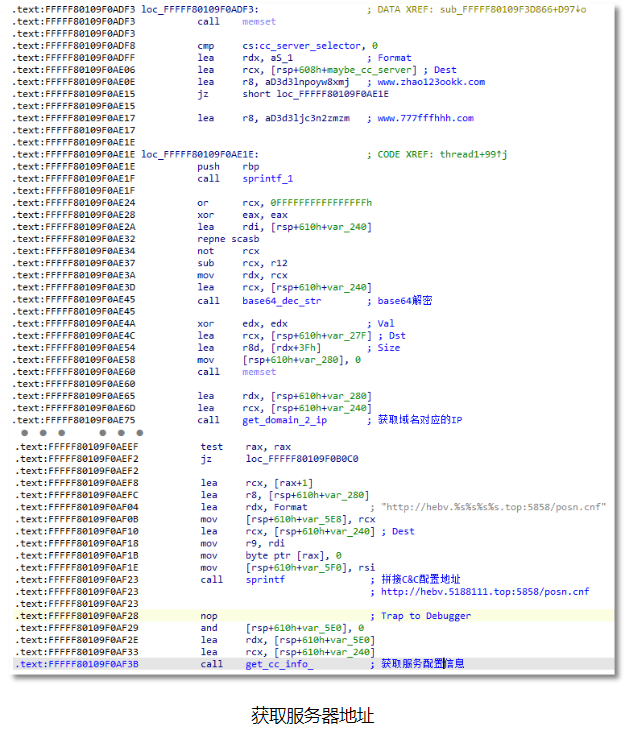The width and height of the screenshot is (638, 745).
Task: Click the short loc_FFFFF80109F0AE1E jump operand
Action: [x=315, y=94]
